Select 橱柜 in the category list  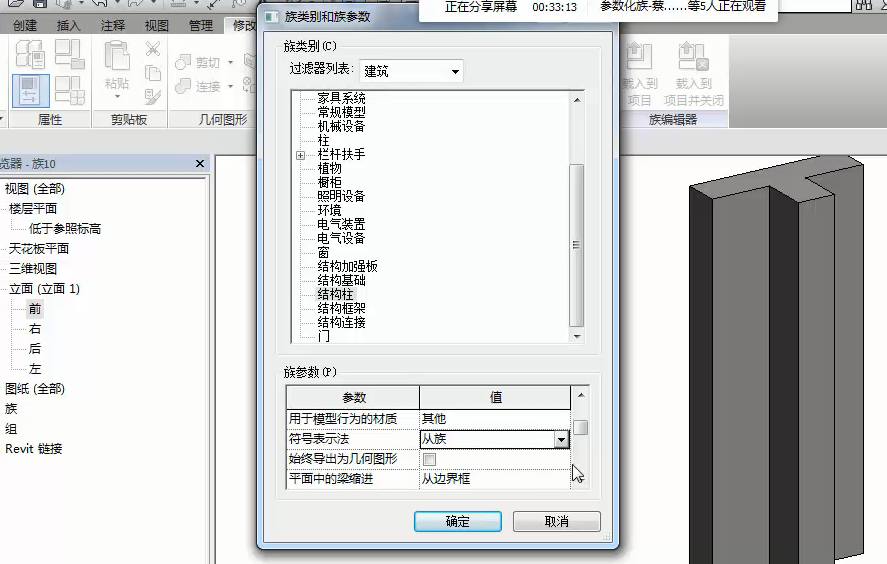329,182
